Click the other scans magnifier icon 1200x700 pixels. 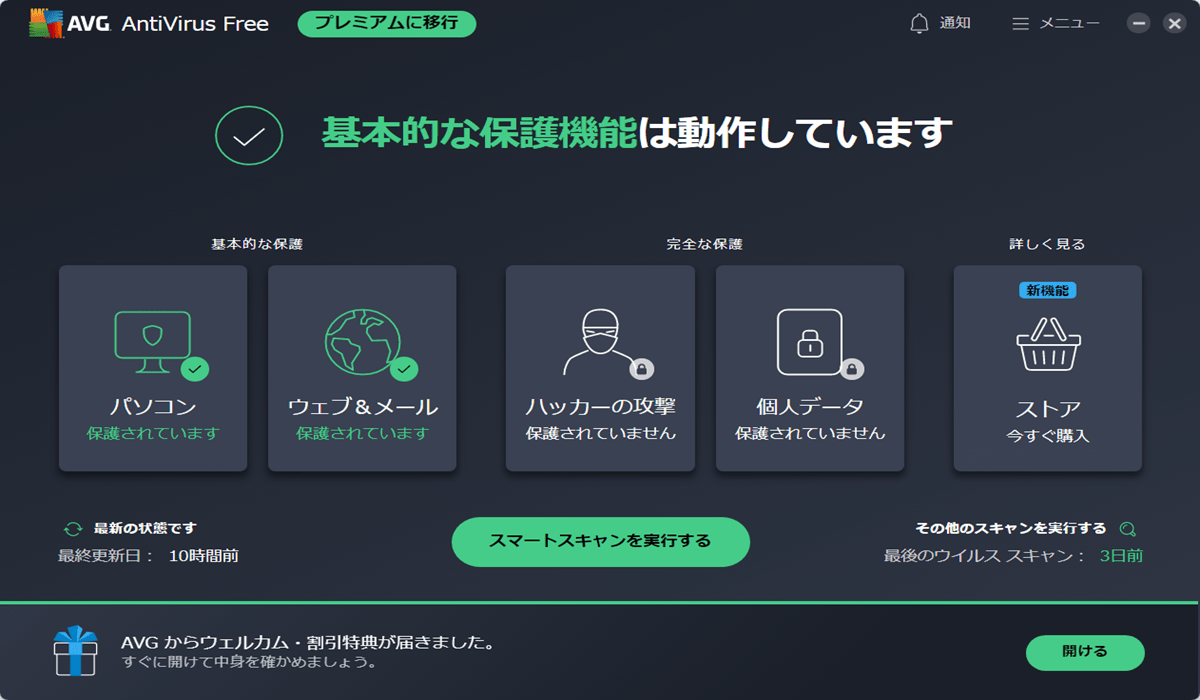1128,529
